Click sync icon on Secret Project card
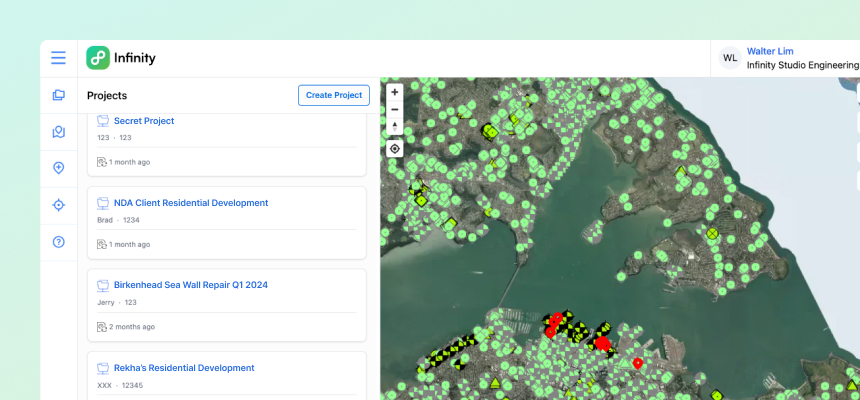This screenshot has height=400, width=860. pyautogui.click(x=101, y=162)
